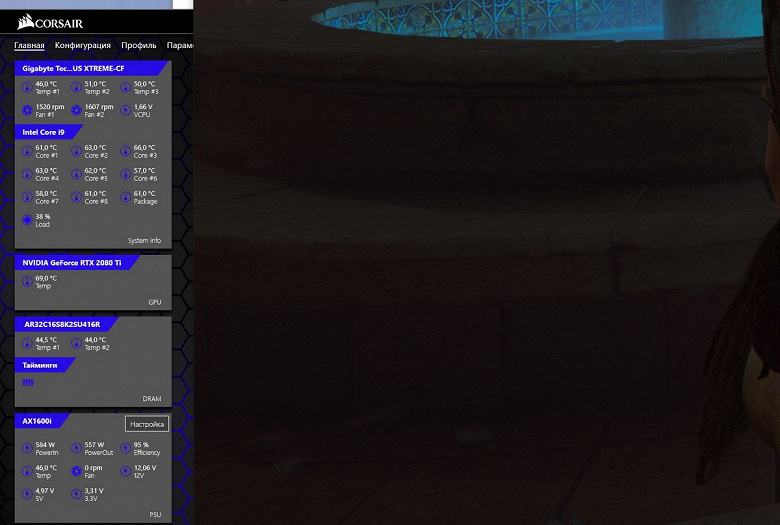The image size is (780, 525).
Task: Click the Настройка button on AX1600i
Action: 147,424
